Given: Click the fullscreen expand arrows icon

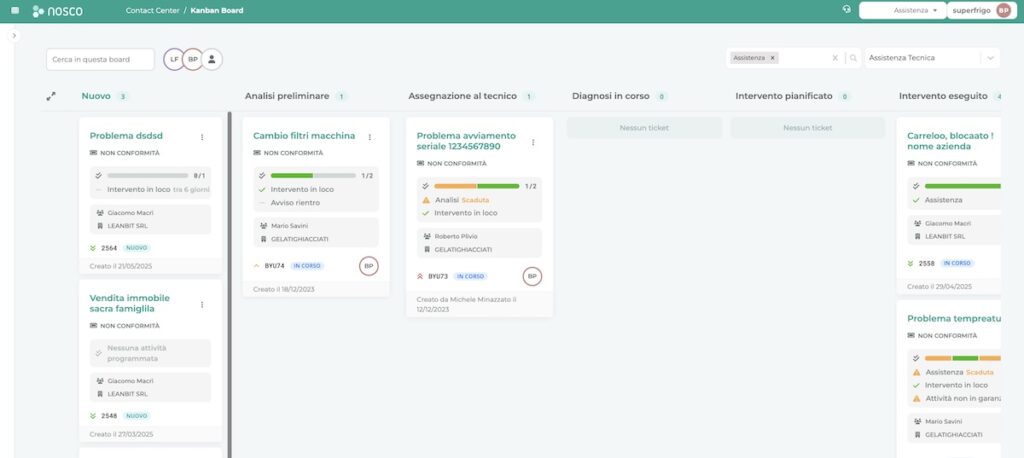Looking at the screenshot, I should (51, 97).
